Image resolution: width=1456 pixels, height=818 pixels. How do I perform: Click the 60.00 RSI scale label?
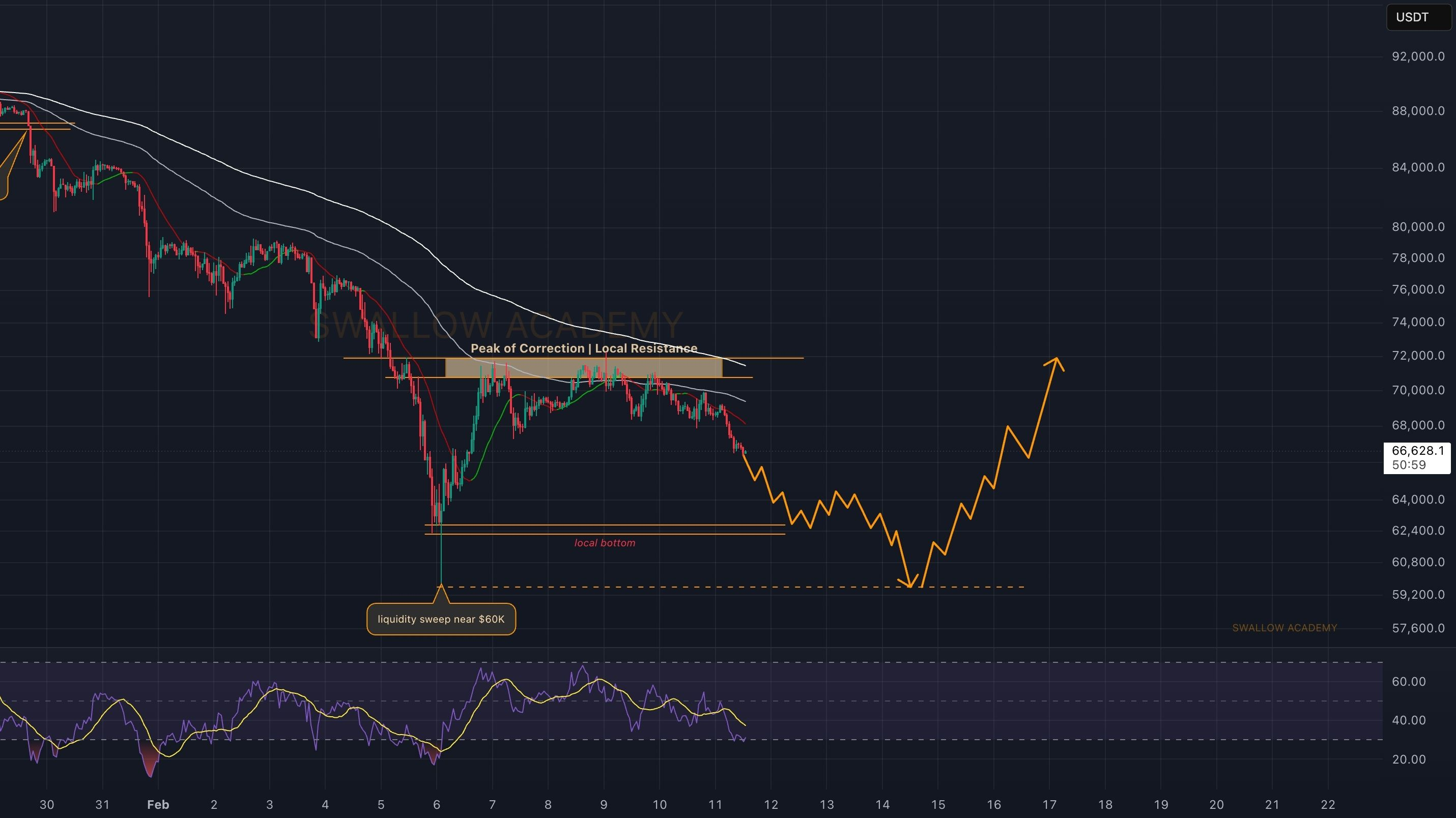coord(1409,682)
